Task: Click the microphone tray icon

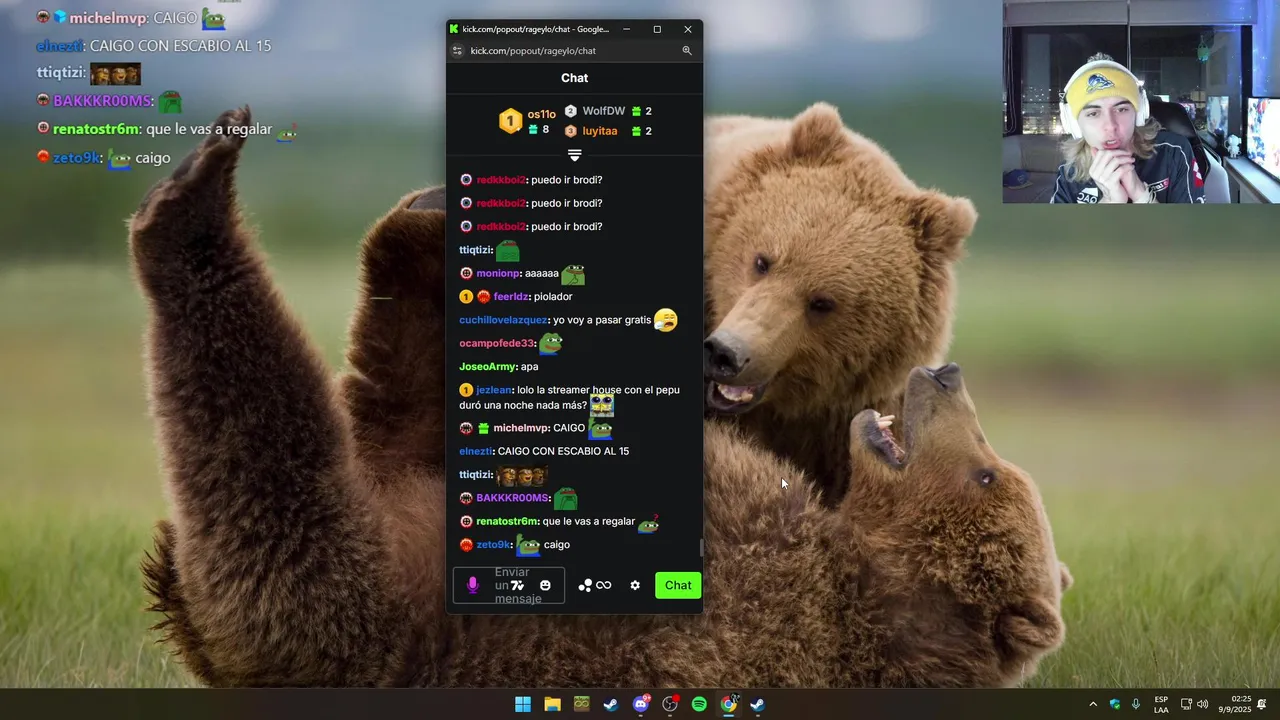Action: (x=1136, y=704)
